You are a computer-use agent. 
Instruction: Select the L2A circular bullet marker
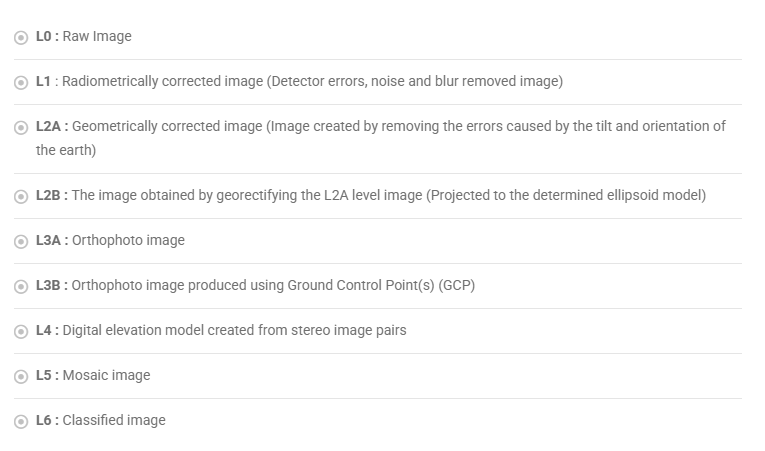pos(21,128)
